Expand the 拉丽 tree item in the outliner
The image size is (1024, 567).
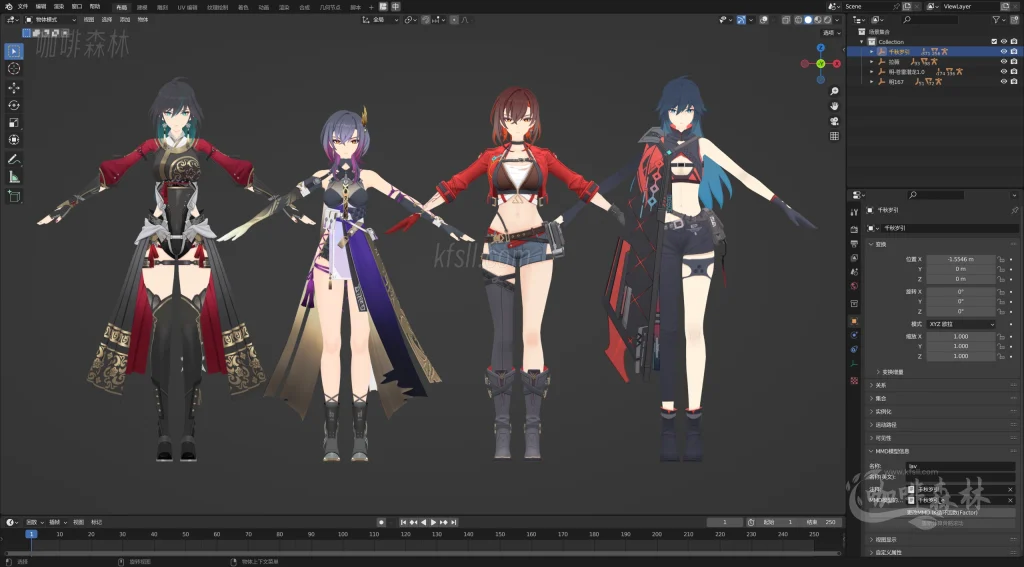coord(871,61)
